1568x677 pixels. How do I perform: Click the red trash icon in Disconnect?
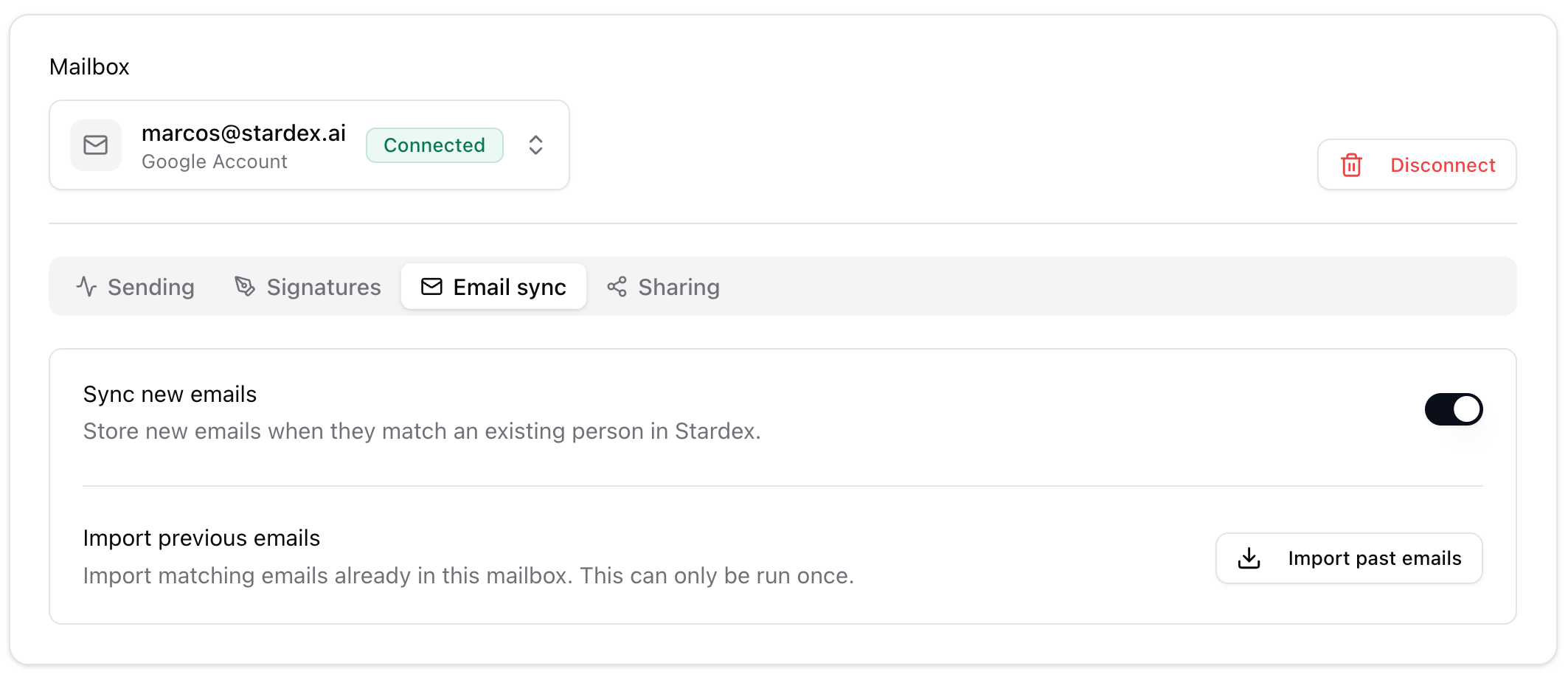pyautogui.click(x=1351, y=165)
